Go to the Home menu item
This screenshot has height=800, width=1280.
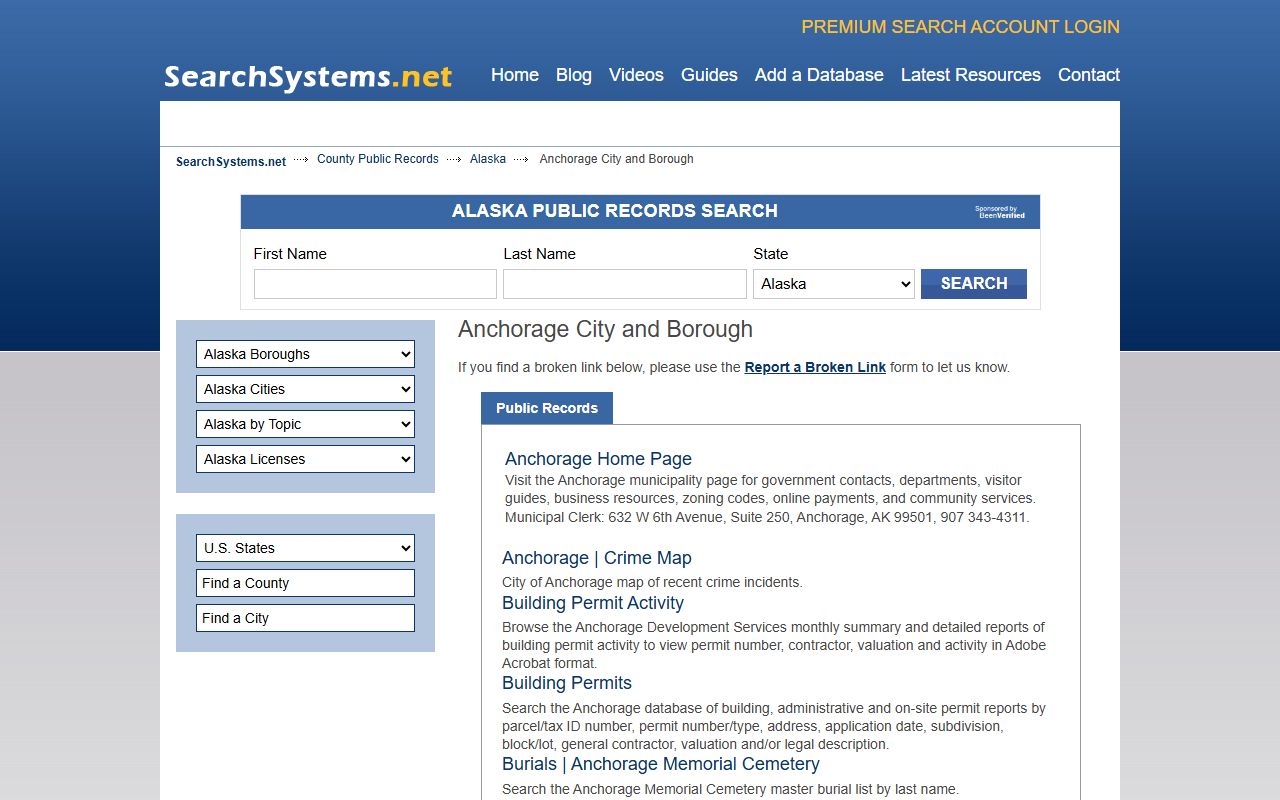point(515,75)
